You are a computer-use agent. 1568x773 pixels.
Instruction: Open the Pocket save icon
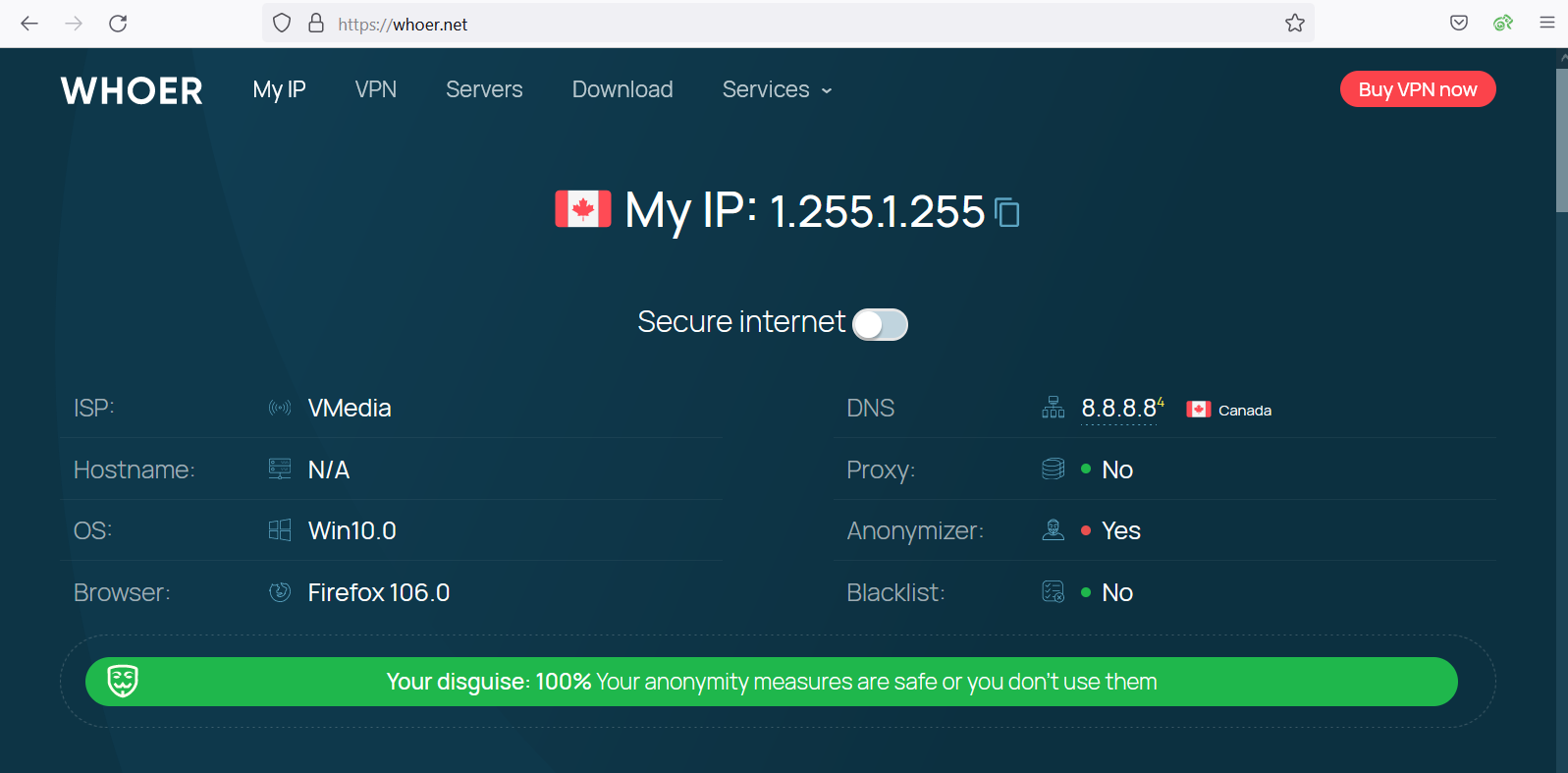[x=1459, y=24]
